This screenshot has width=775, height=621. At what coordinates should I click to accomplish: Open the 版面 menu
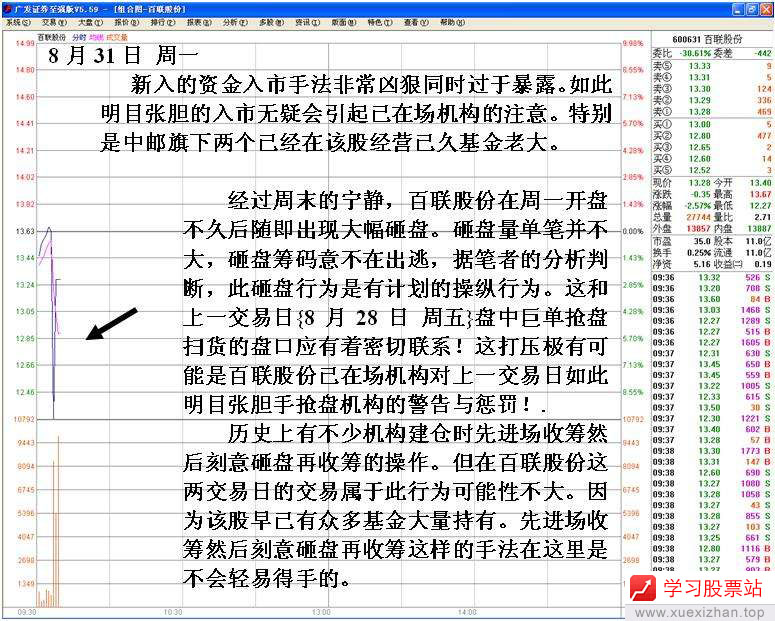tap(344, 22)
